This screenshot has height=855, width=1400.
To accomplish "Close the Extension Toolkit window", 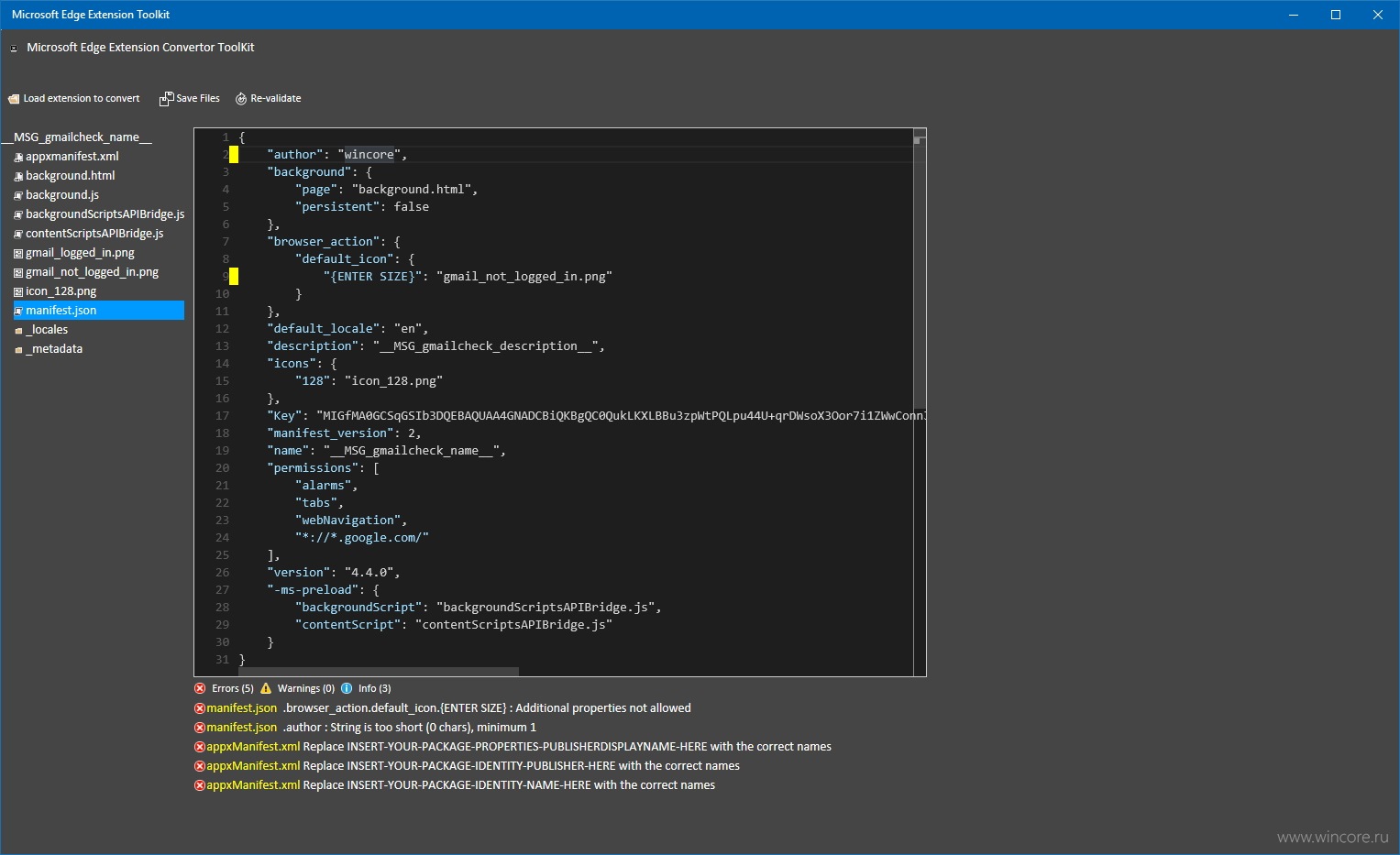I will click(1378, 15).
